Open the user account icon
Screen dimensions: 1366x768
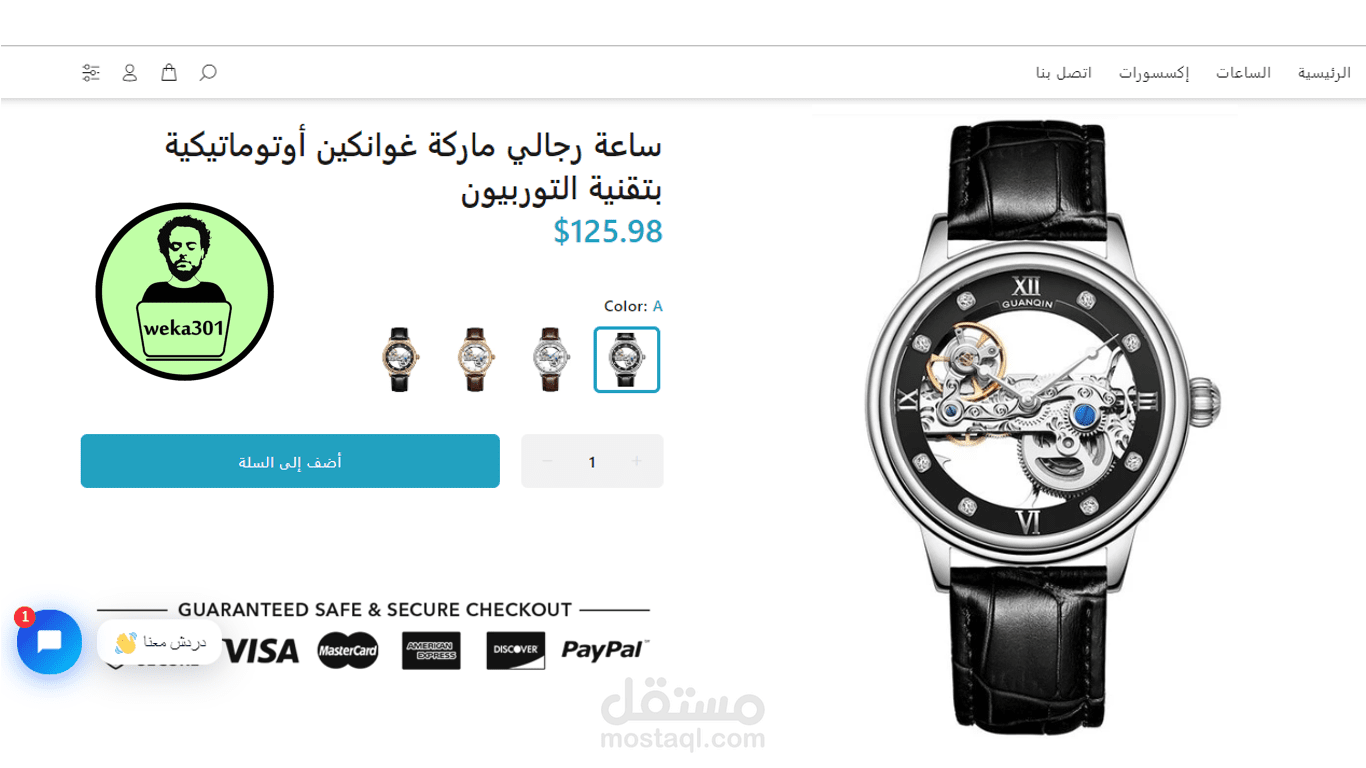130,73
